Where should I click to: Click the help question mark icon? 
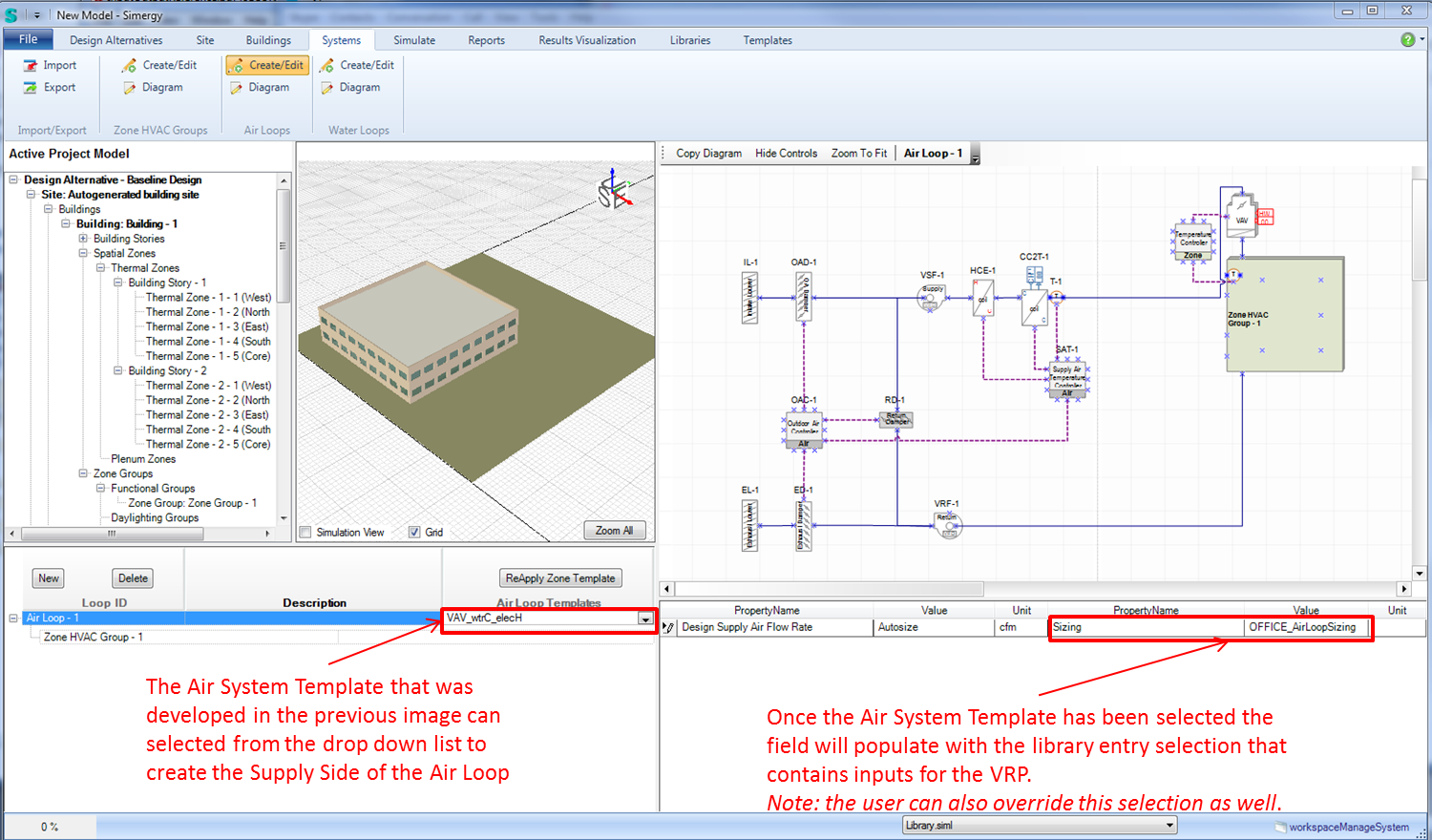tap(1407, 40)
